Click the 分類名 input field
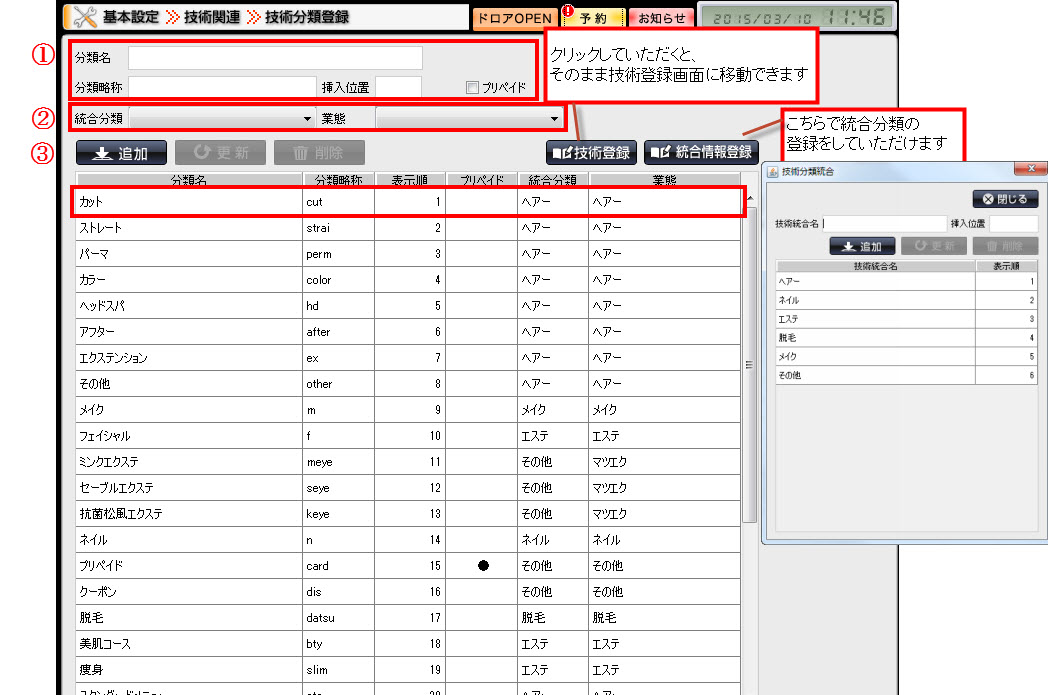Image resolution: width=1048 pixels, height=695 pixels. (275, 58)
